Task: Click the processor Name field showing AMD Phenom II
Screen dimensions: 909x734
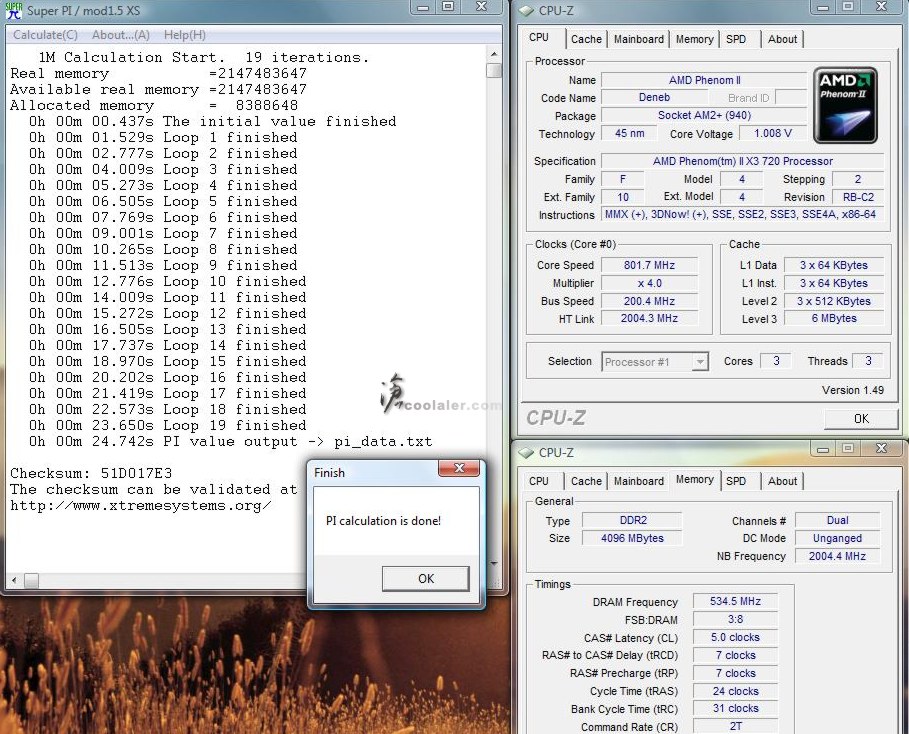Action: [x=704, y=80]
